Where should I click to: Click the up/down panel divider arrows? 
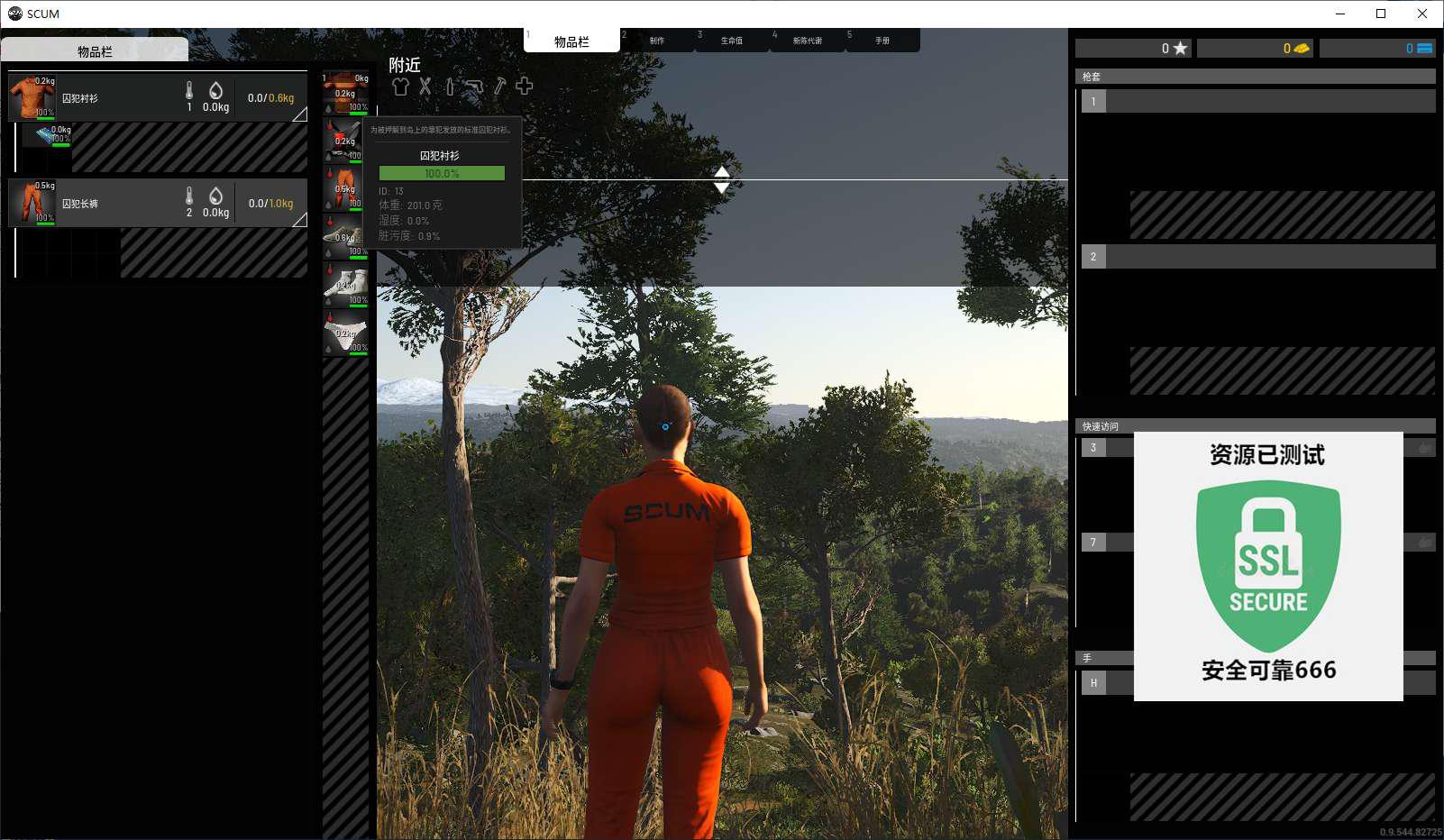click(x=722, y=179)
